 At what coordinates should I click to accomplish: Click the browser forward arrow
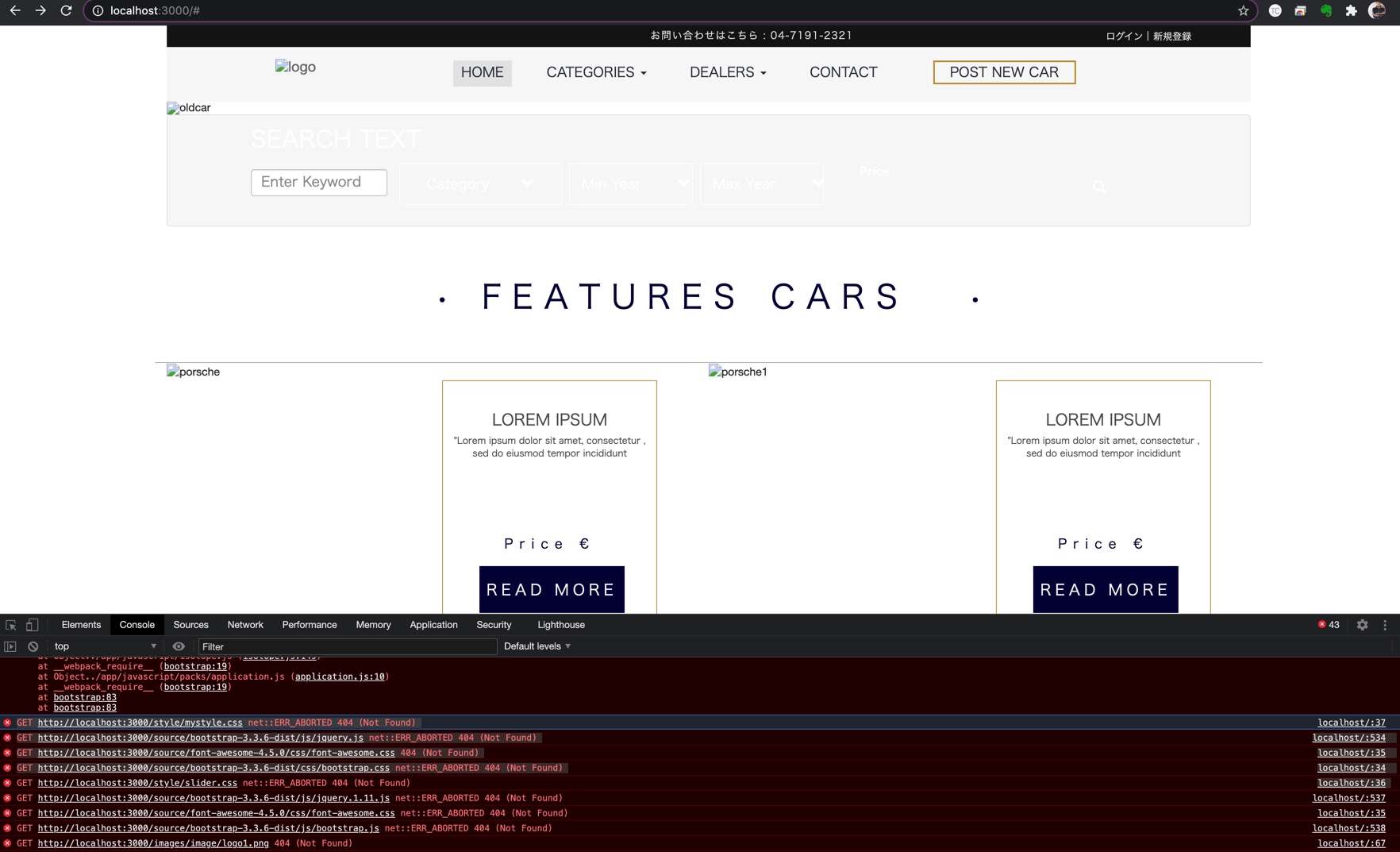40,10
